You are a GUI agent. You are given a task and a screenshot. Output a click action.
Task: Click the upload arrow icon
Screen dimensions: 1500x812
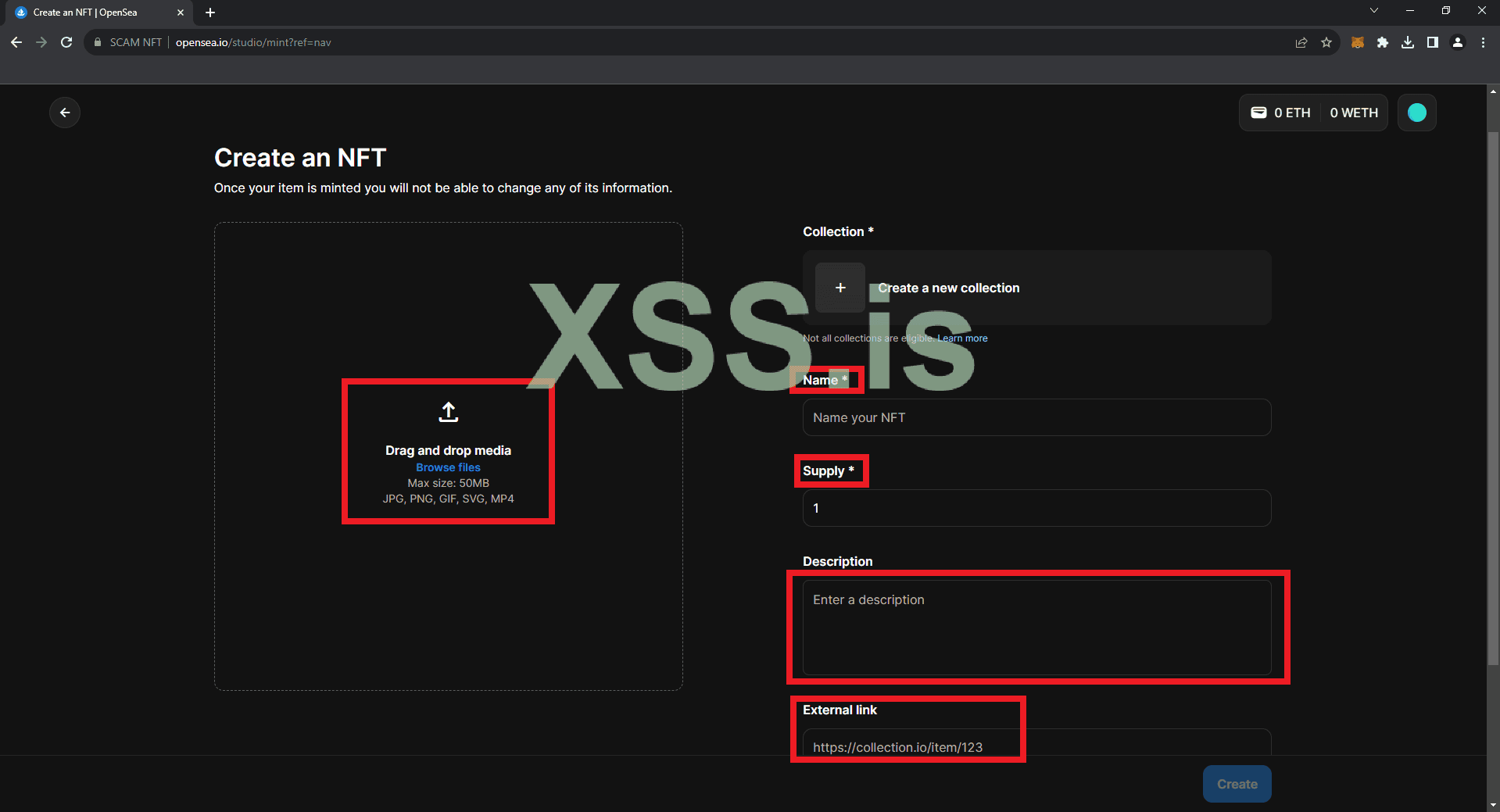pos(449,412)
